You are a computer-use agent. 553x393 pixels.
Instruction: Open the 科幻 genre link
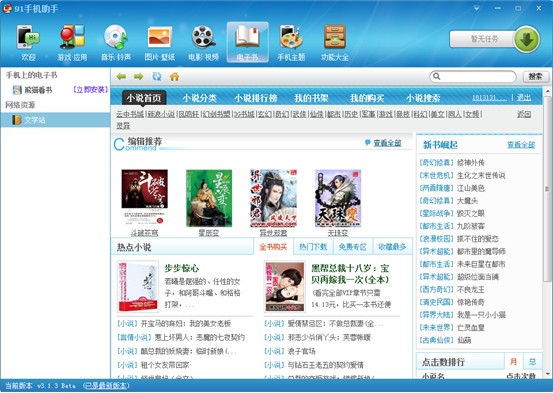coord(420,114)
